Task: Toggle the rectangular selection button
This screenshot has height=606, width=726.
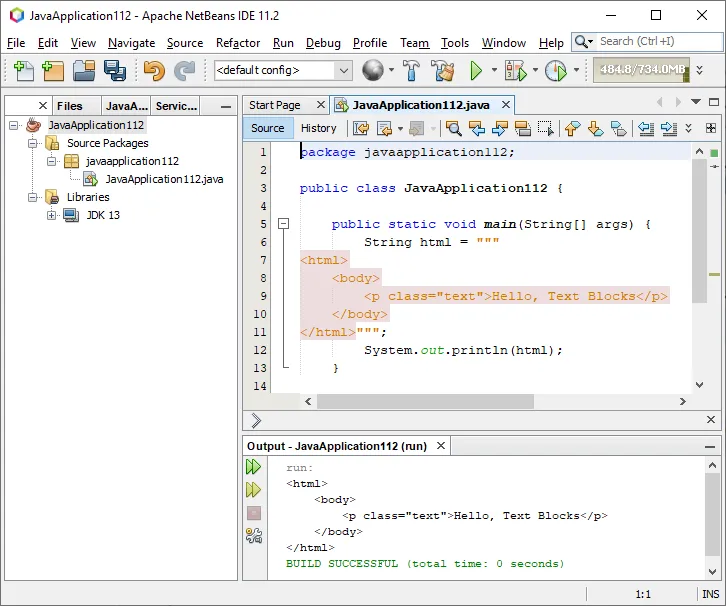Action: click(x=545, y=128)
